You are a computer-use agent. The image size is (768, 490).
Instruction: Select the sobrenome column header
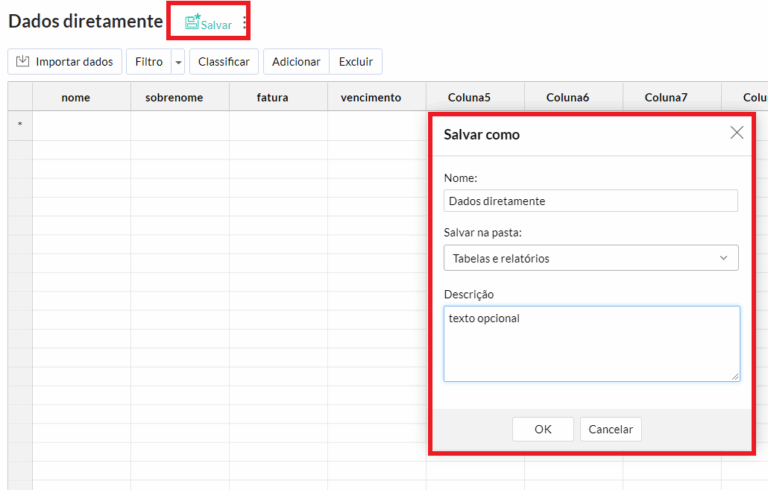pos(180,97)
